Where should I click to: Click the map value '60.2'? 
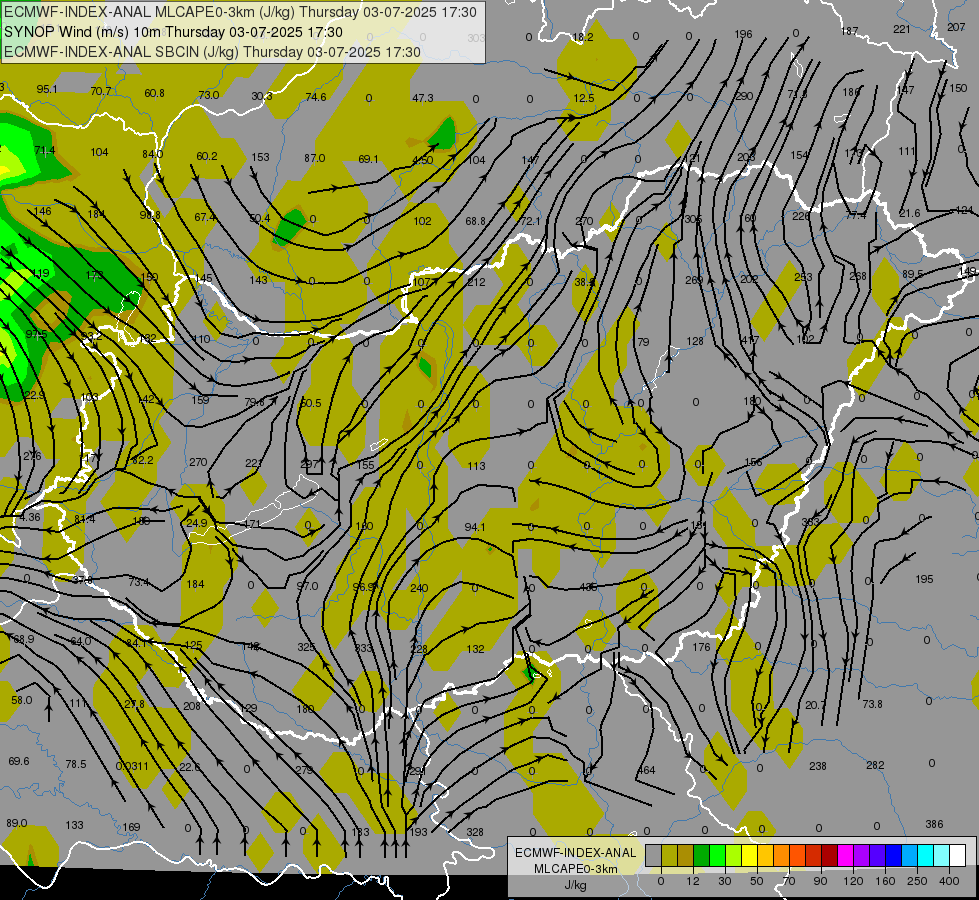207,156
